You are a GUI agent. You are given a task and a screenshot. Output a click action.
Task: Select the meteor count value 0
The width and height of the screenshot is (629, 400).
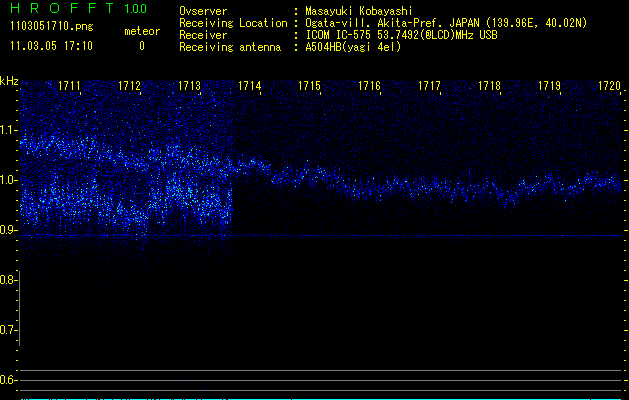coord(141,46)
